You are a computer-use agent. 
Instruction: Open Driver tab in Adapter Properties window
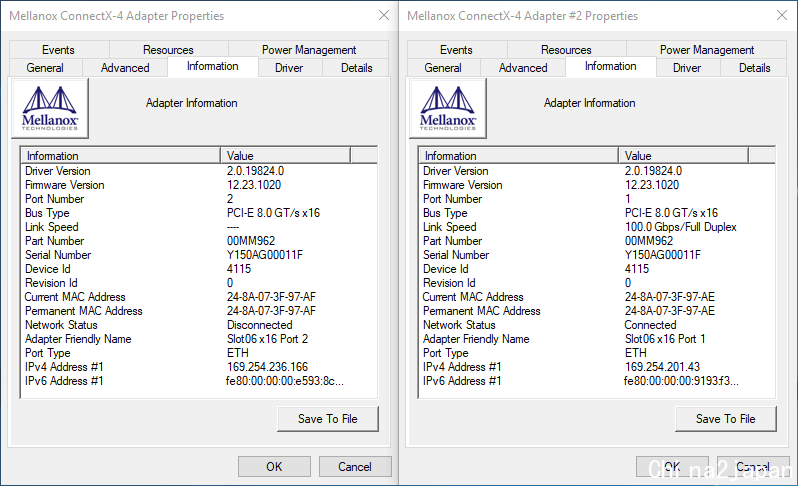click(x=289, y=68)
